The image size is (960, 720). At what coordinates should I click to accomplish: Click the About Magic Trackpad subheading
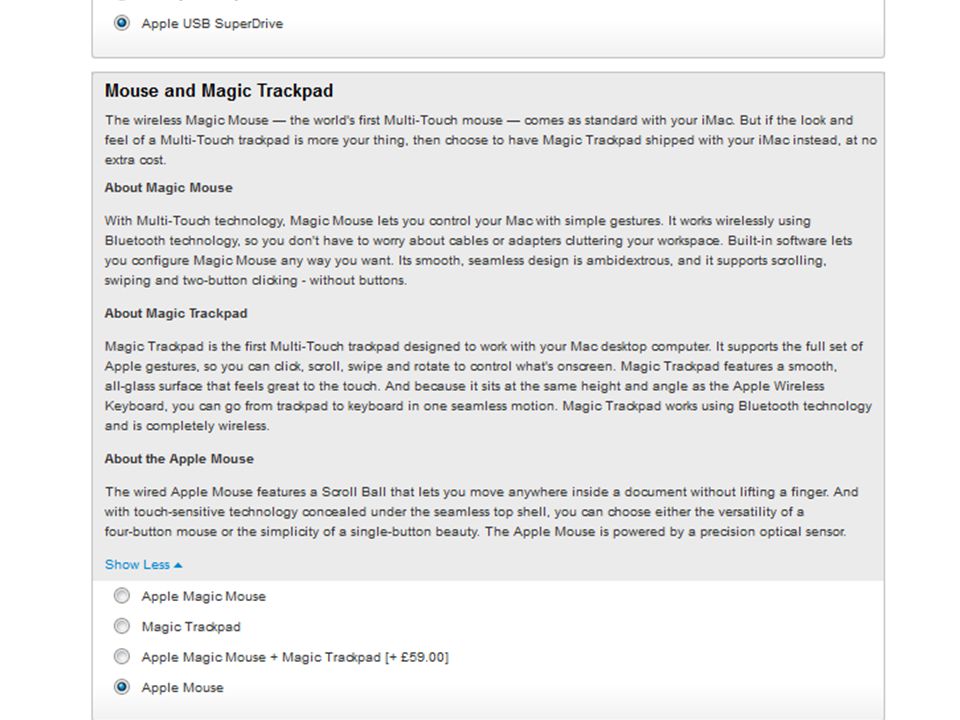(x=176, y=313)
